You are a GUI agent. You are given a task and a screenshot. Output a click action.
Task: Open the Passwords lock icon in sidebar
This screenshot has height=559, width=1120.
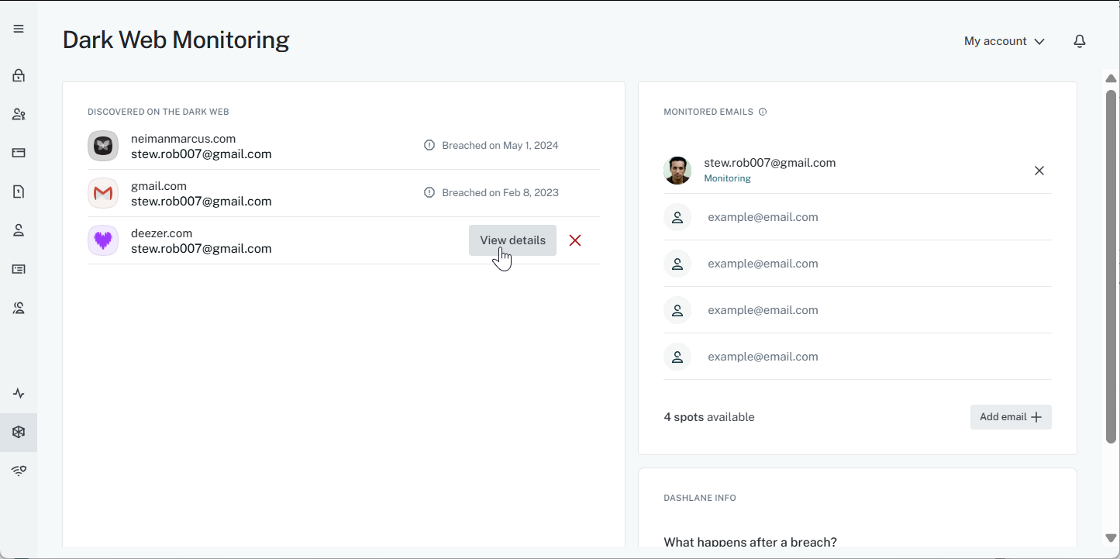click(x=18, y=76)
